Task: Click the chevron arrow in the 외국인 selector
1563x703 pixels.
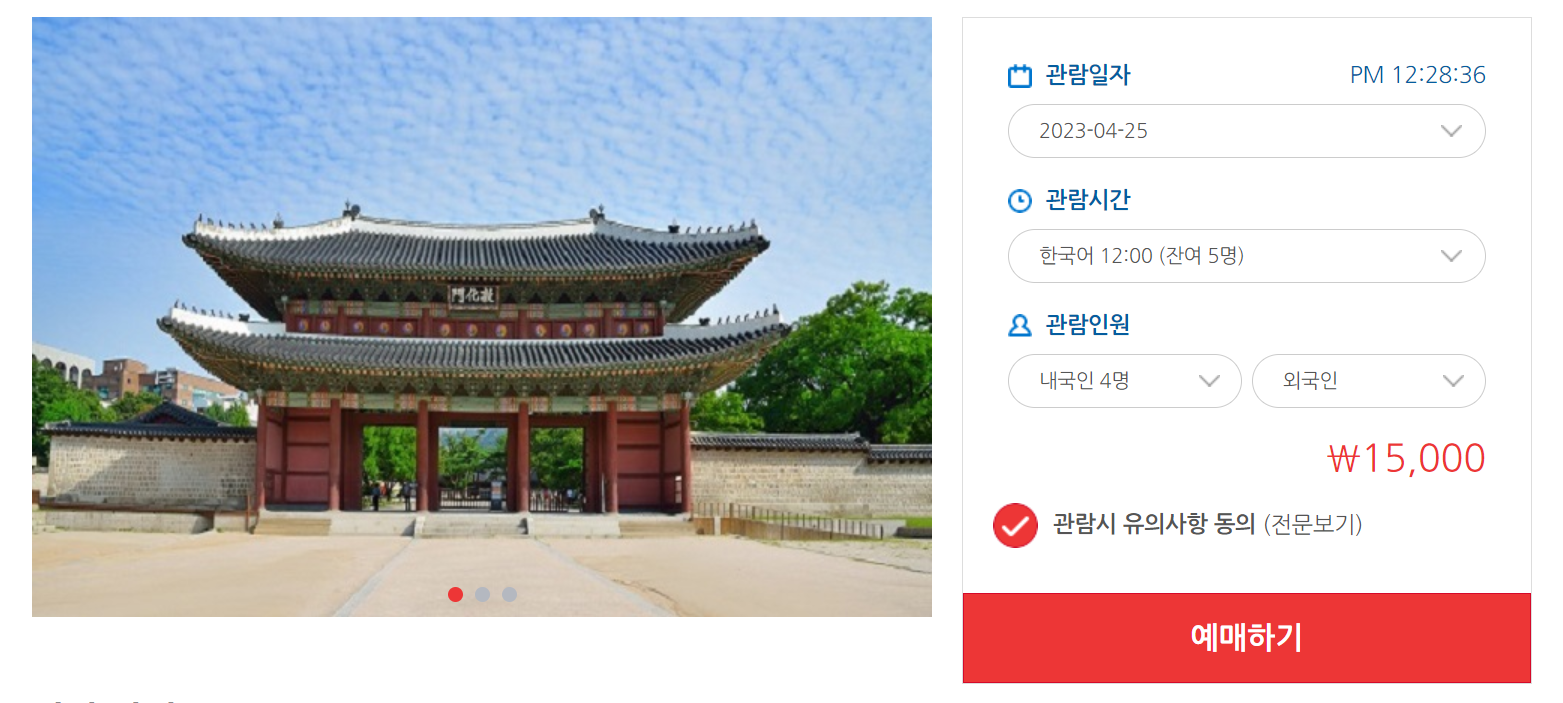Action: (x=1452, y=381)
